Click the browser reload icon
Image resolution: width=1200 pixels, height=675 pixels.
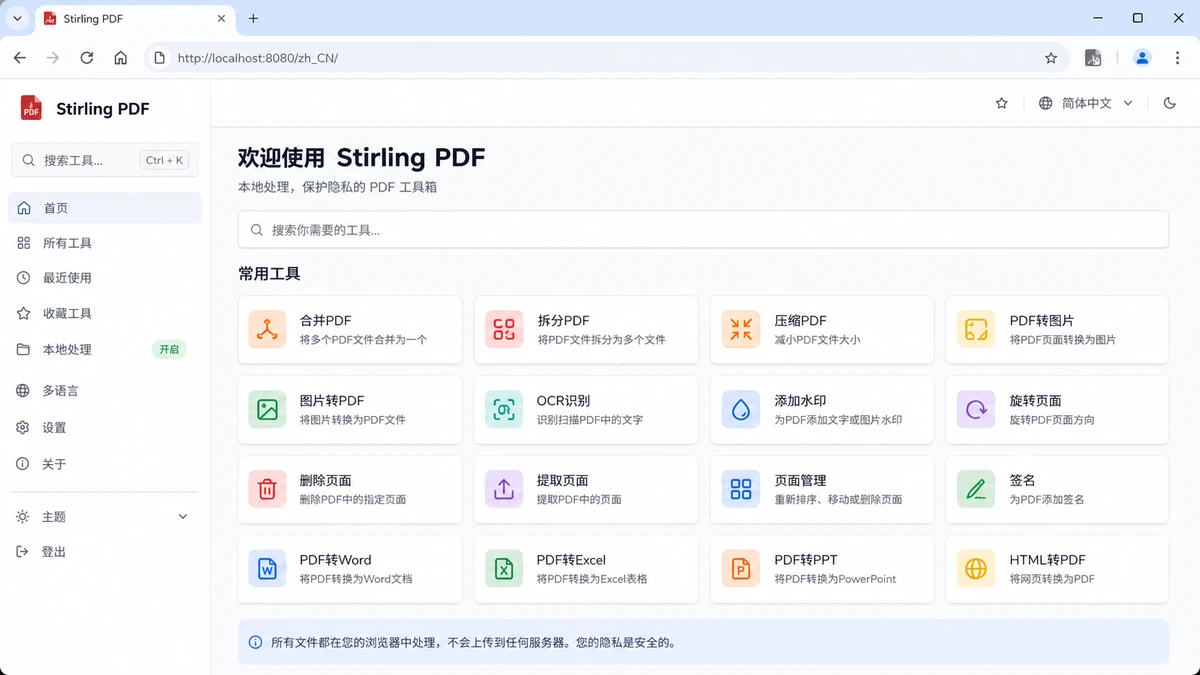tap(87, 58)
